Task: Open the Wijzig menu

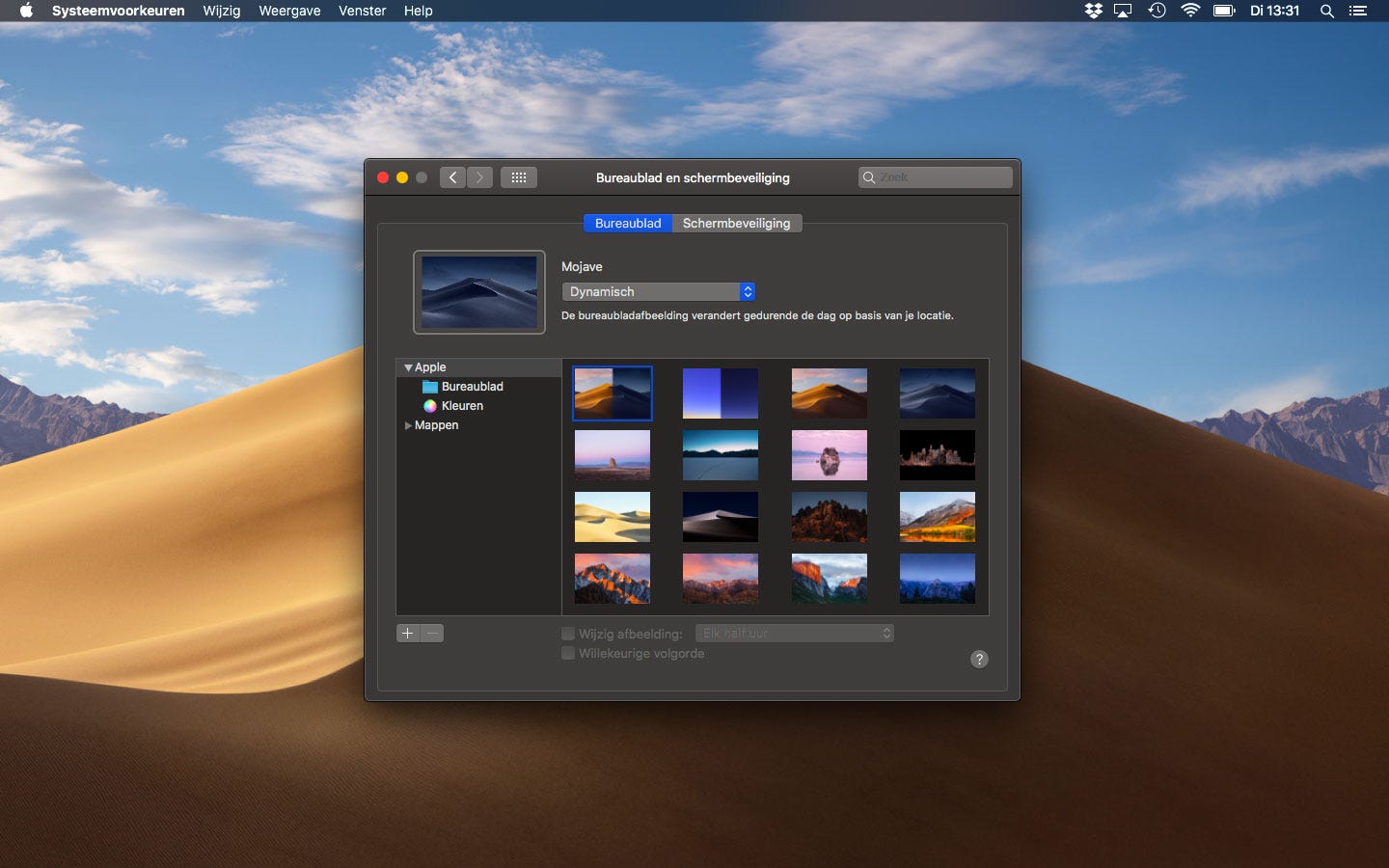Action: 221,11
